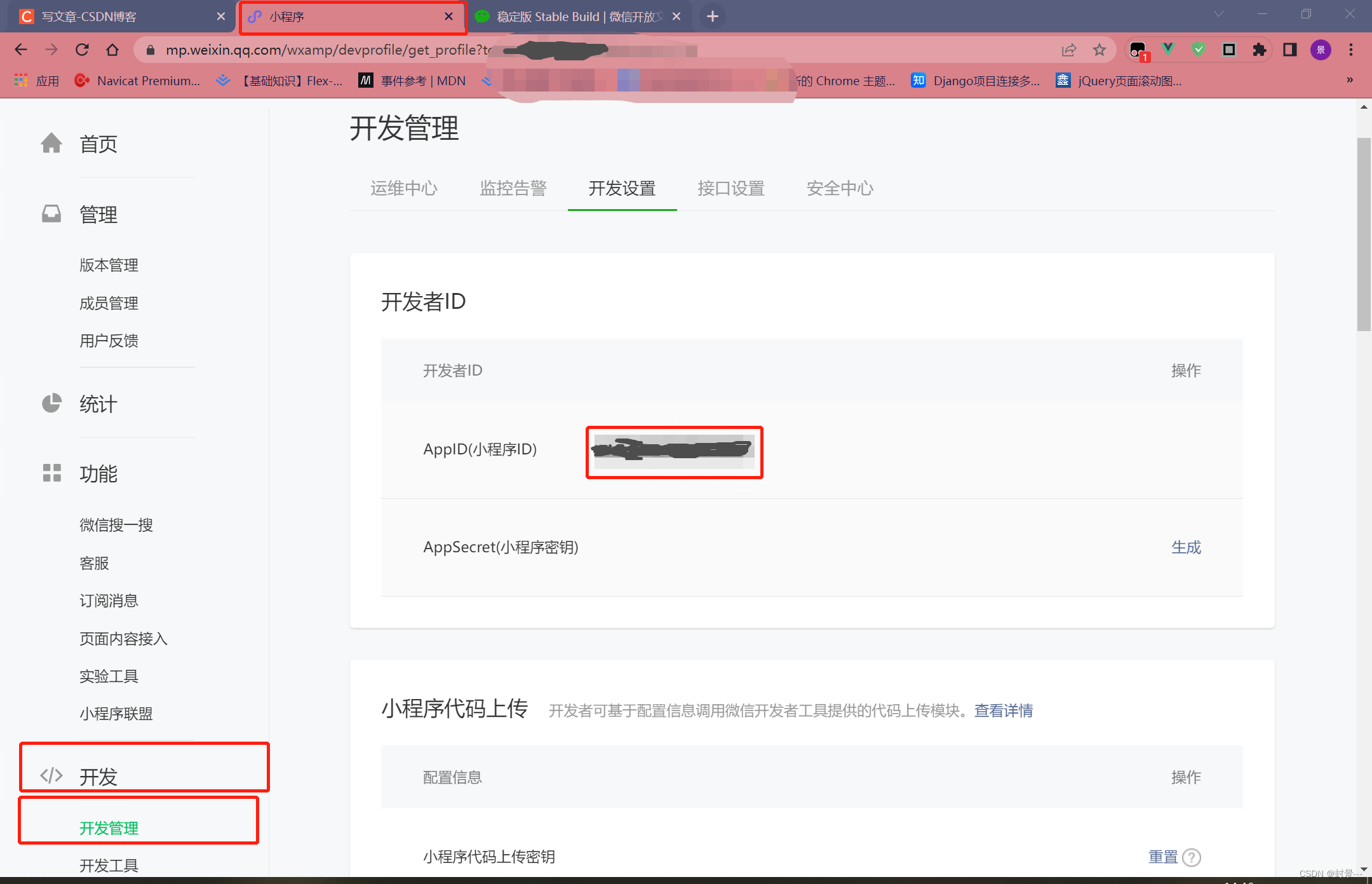
Task: Switch to the 稳定版 Stable Build tab
Action: coord(578,17)
